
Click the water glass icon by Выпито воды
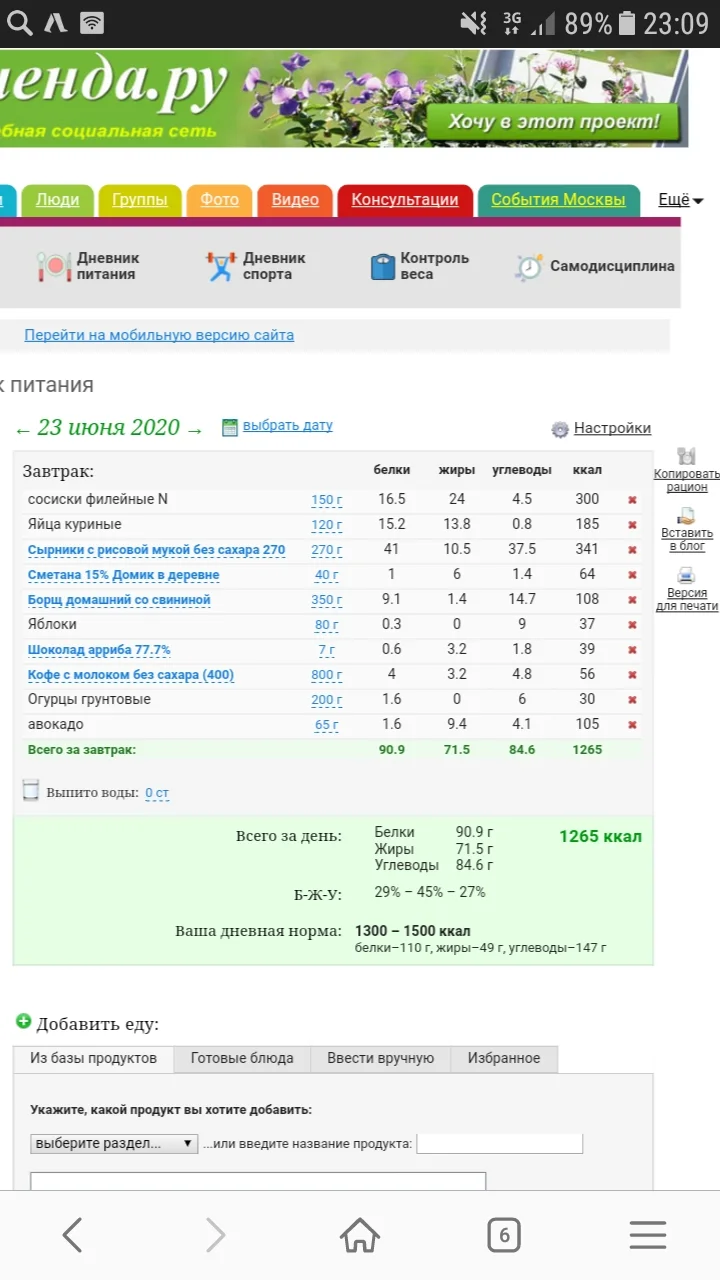click(31, 790)
